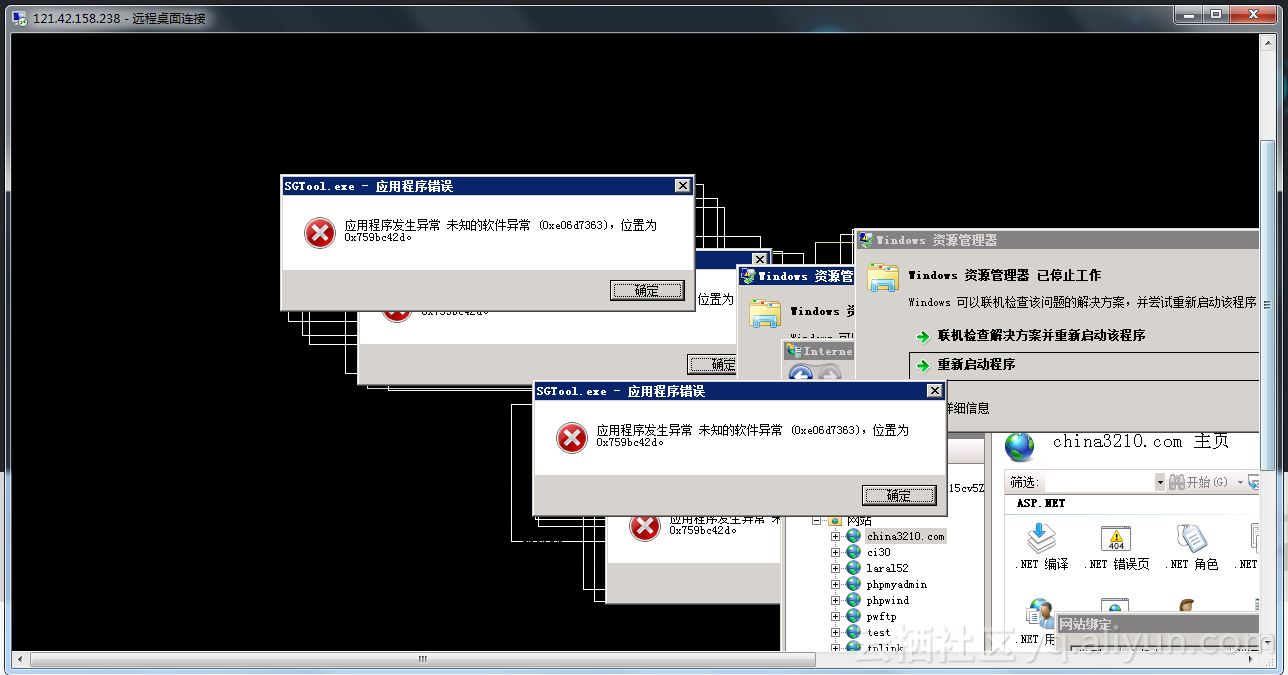This screenshot has width=1288, height=675.
Task: Click 确定 in the top SGTool error dialog
Action: click(647, 291)
